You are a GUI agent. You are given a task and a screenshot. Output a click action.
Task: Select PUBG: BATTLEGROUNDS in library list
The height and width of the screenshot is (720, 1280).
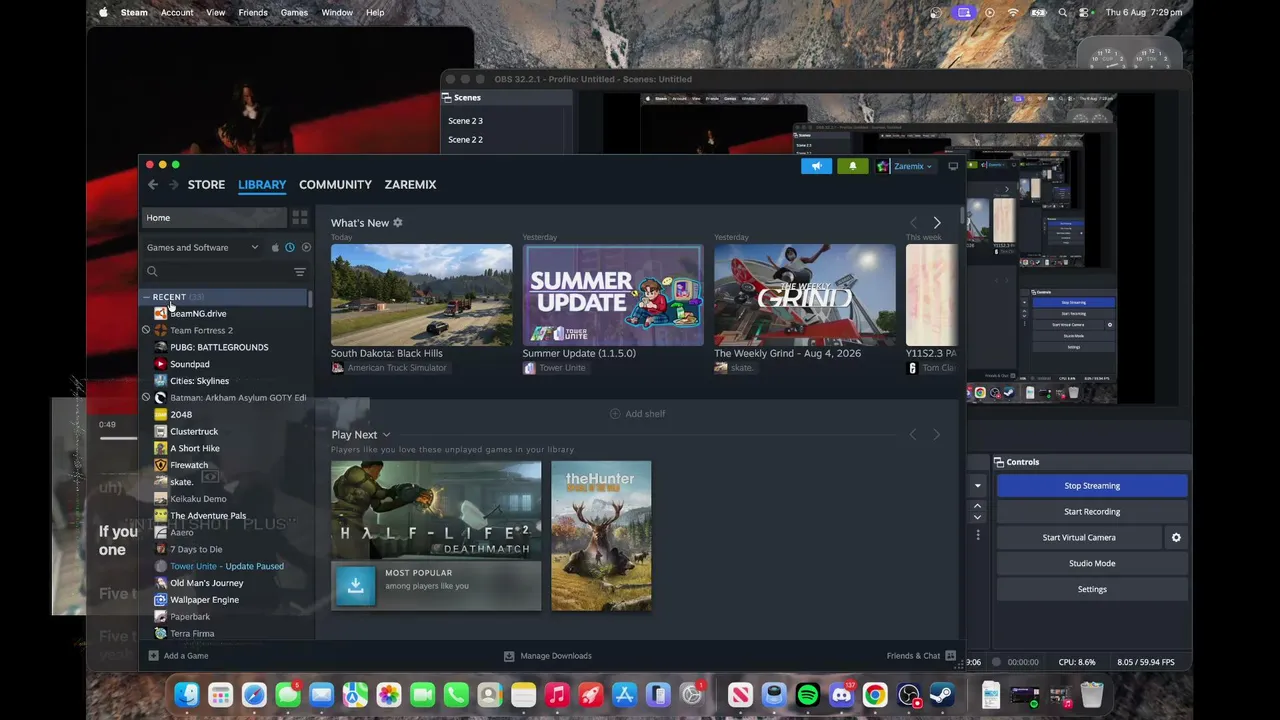[x=219, y=347]
